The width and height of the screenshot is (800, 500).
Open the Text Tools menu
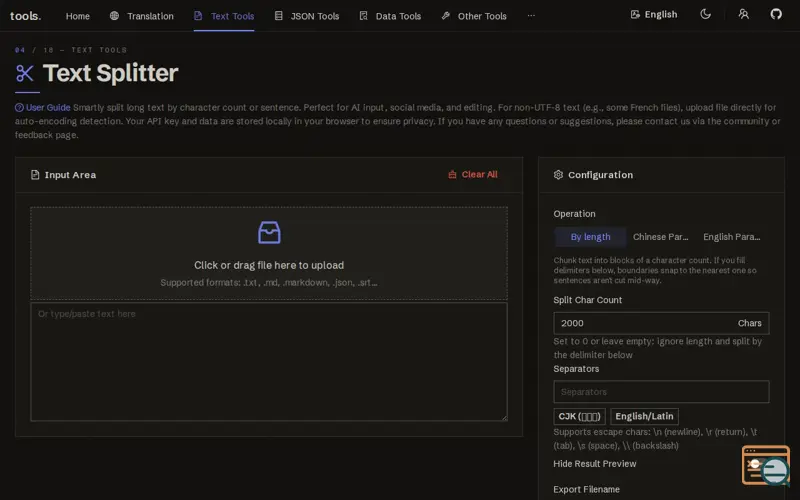232,16
